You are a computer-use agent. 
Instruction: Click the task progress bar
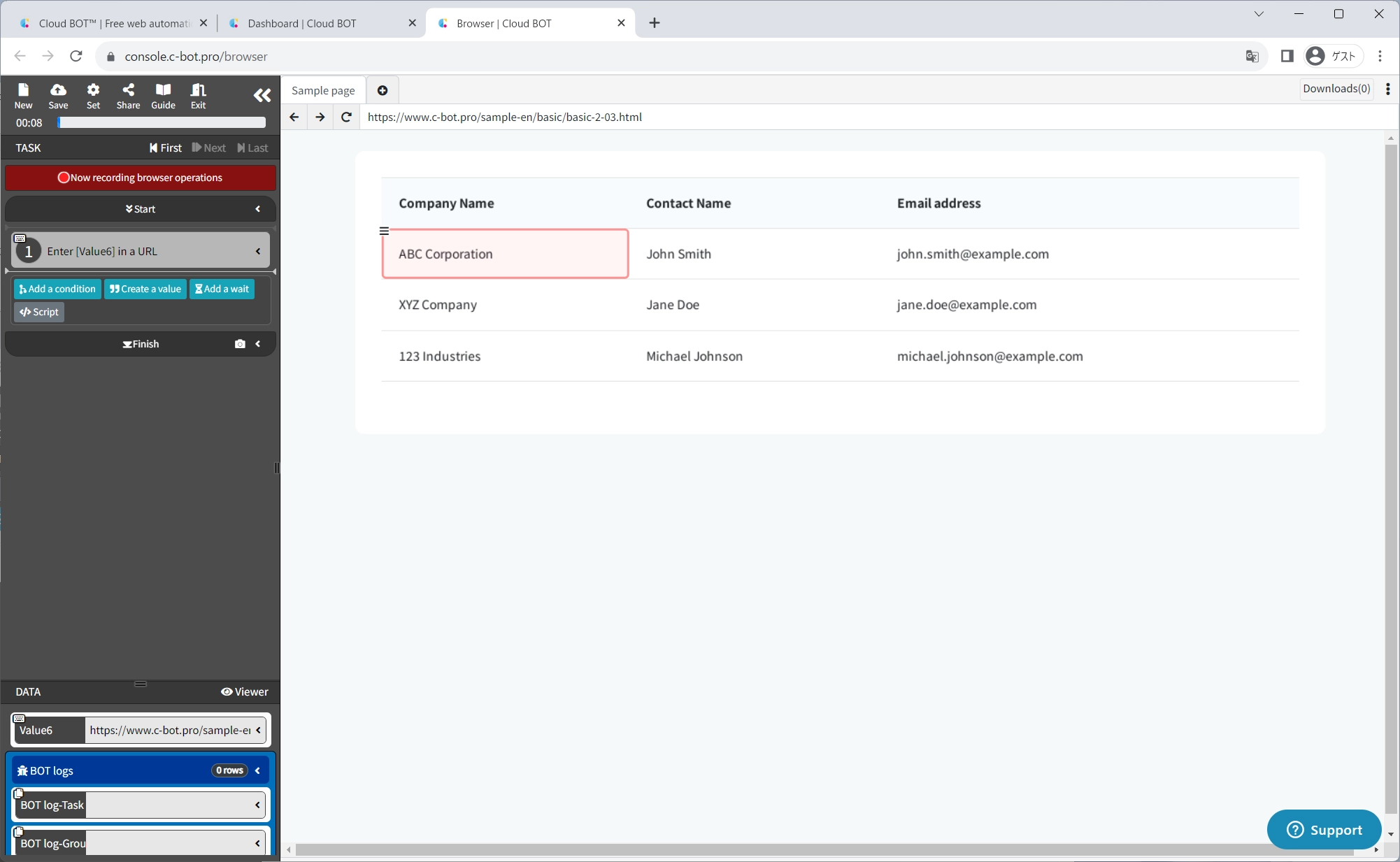[x=162, y=122]
